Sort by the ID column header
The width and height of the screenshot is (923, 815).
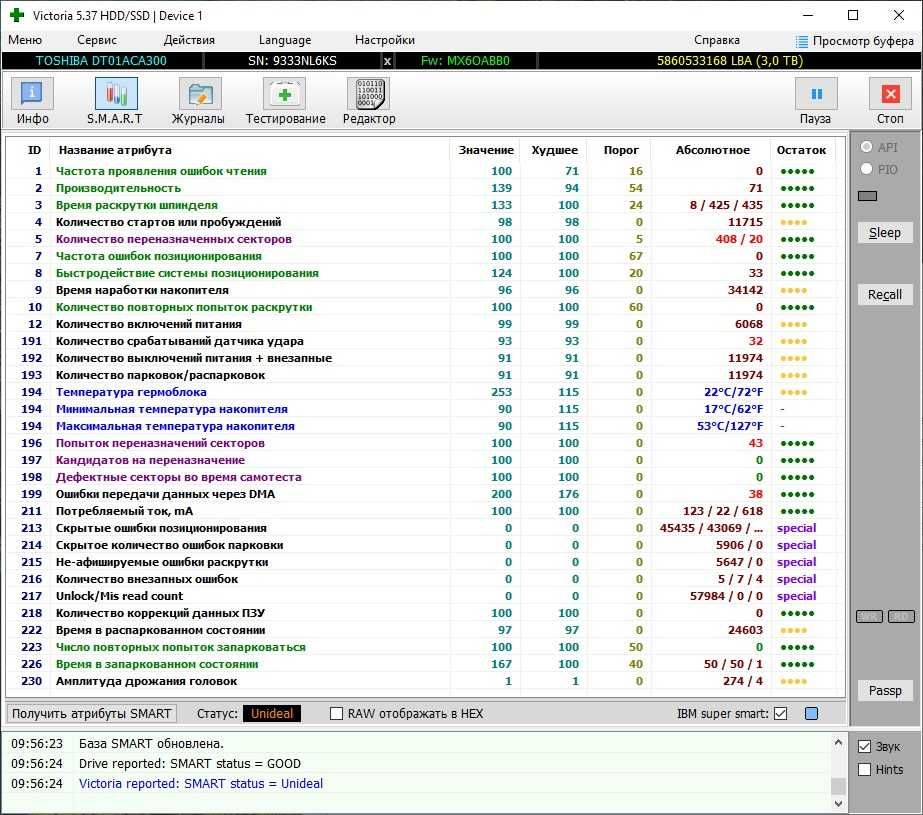pos(35,150)
